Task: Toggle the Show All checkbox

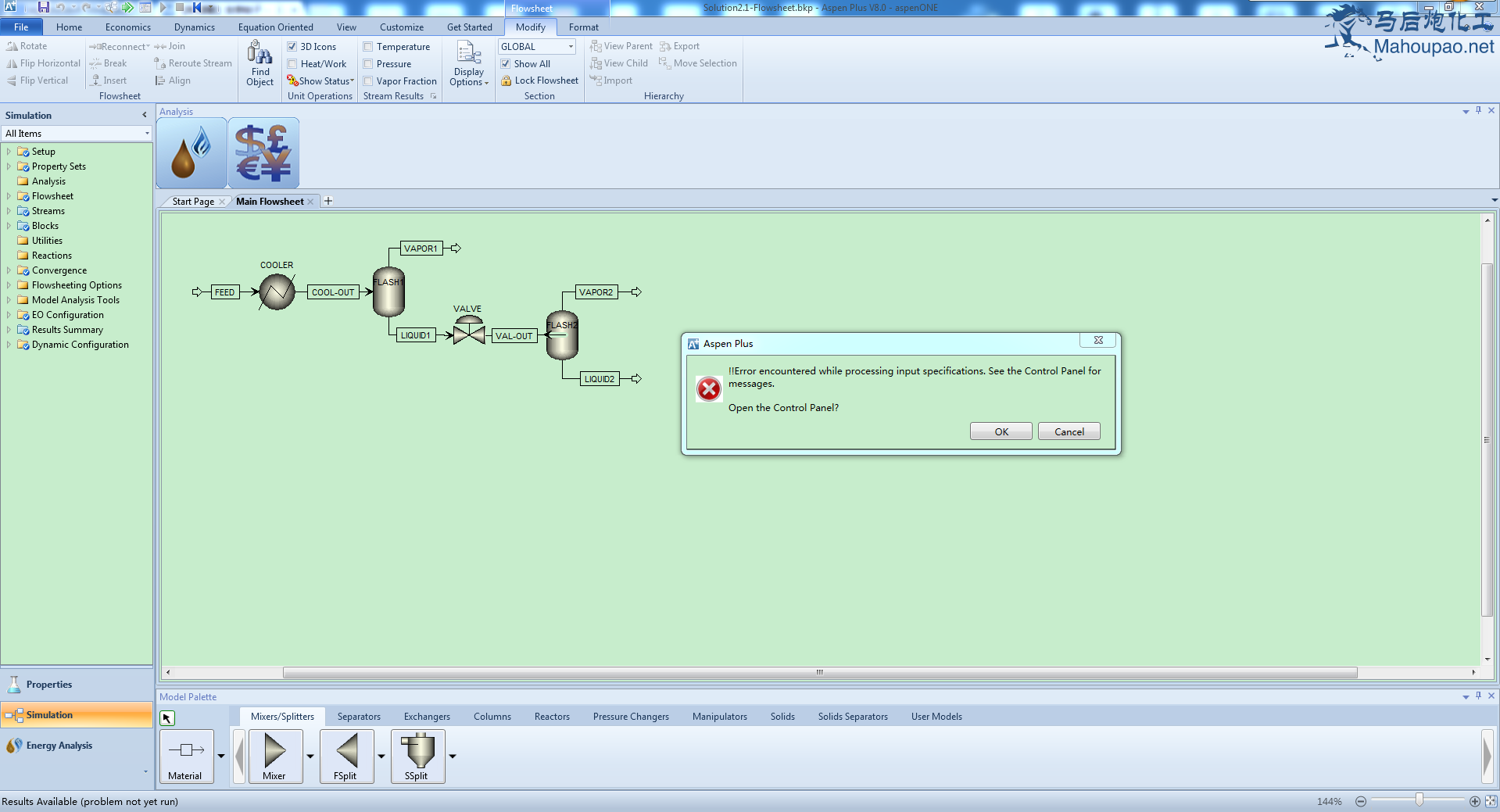Action: tap(506, 64)
